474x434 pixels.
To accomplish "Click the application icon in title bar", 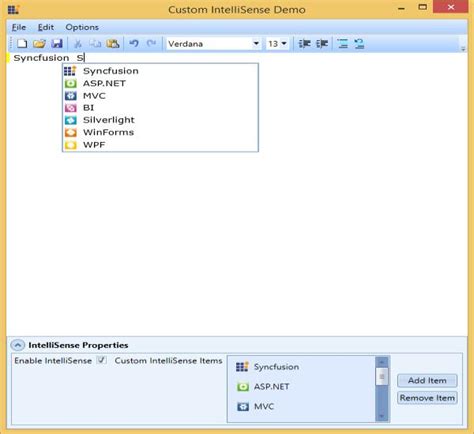I will (13, 10).
